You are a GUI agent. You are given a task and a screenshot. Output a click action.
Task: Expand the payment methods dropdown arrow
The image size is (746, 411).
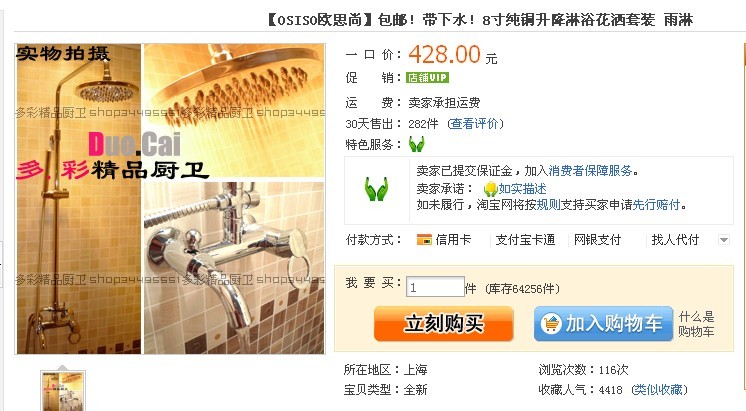point(724,240)
